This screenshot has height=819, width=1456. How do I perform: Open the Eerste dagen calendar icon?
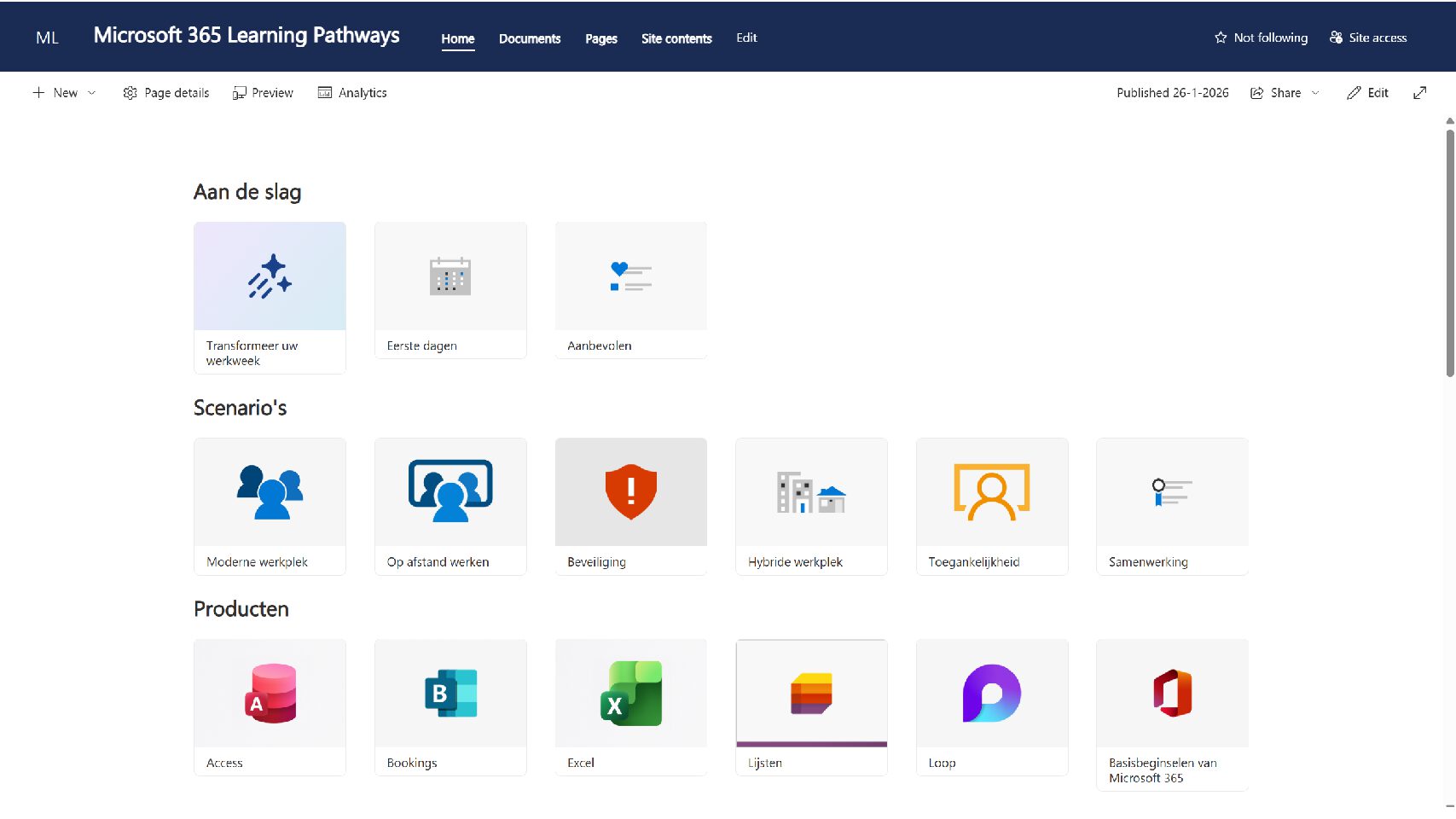click(x=450, y=276)
